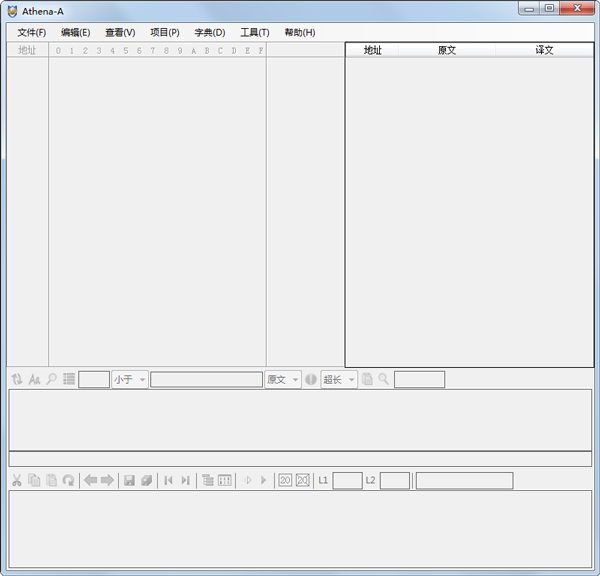
Task: Click the Save All stacked disks icon
Action: coord(147,480)
